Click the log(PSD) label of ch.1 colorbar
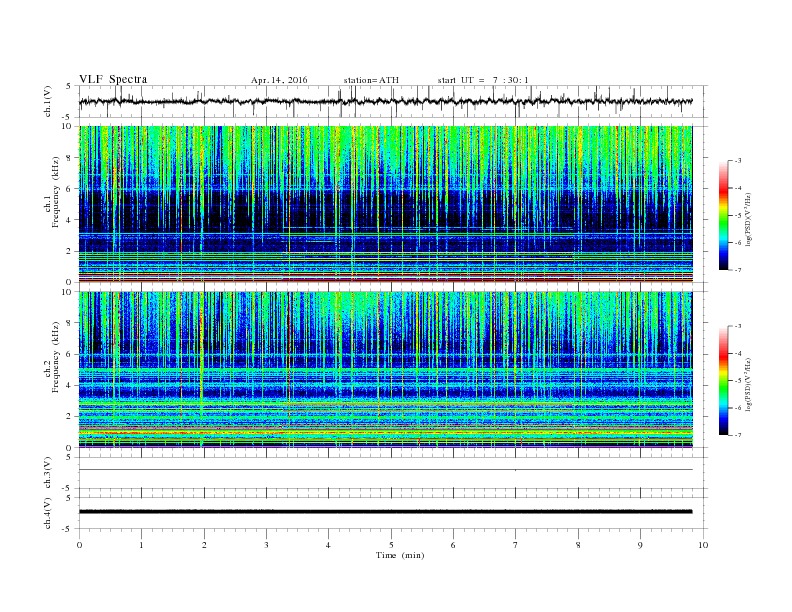 tap(748, 219)
